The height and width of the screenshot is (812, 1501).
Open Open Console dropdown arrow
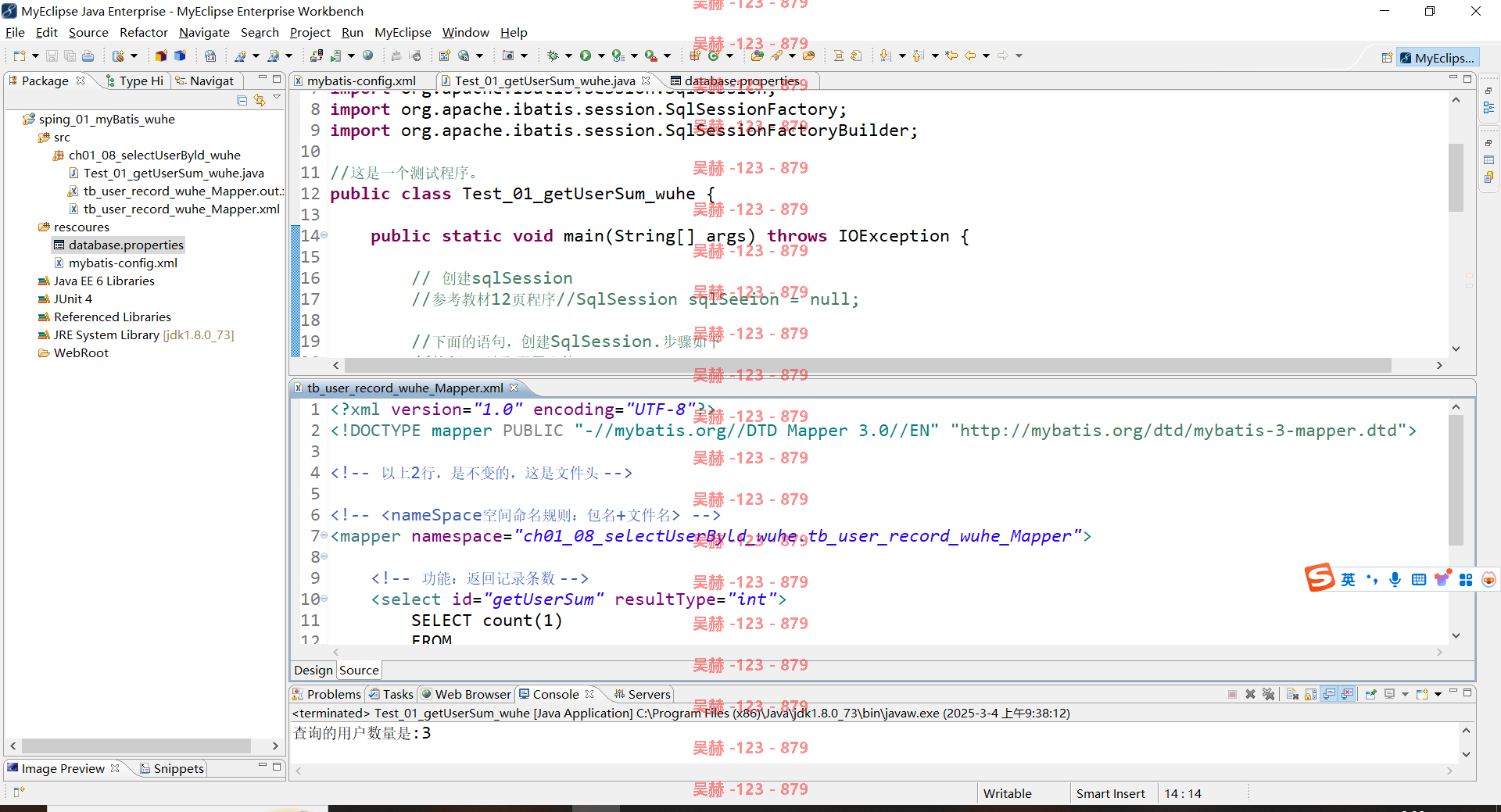click(1438, 694)
